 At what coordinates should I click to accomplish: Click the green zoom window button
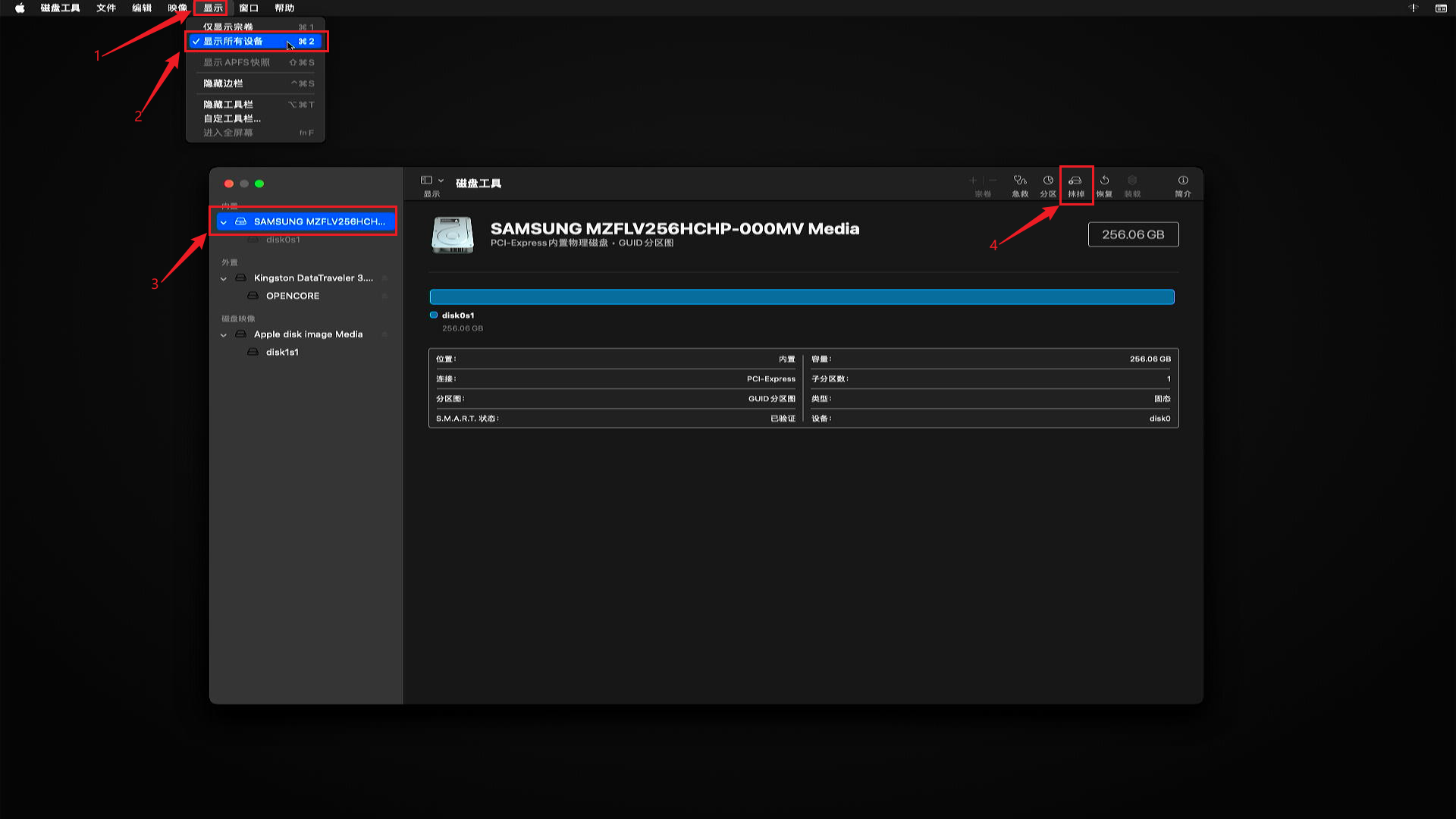point(259,184)
